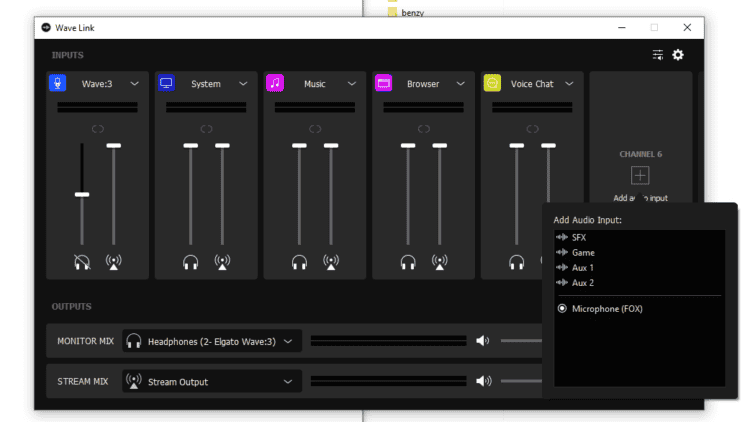
Task: Click the Music note channel icon
Action: coord(275,83)
